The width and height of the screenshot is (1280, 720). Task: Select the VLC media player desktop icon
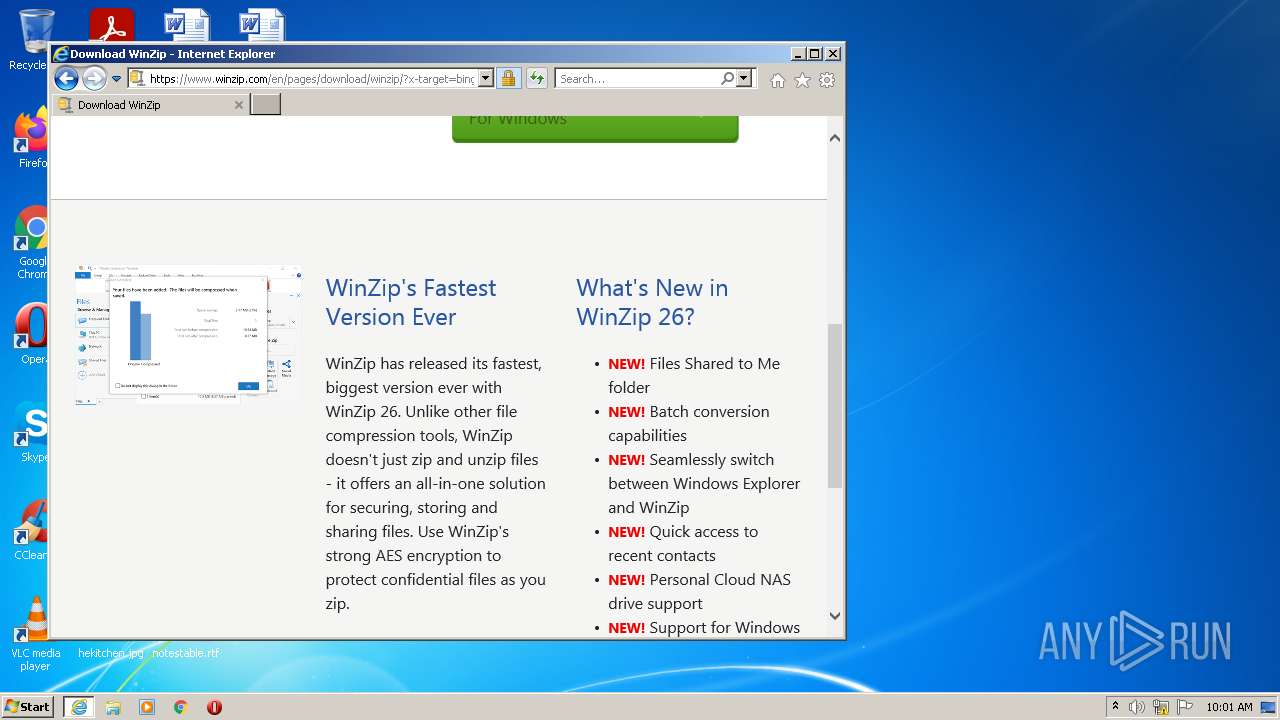click(34, 634)
